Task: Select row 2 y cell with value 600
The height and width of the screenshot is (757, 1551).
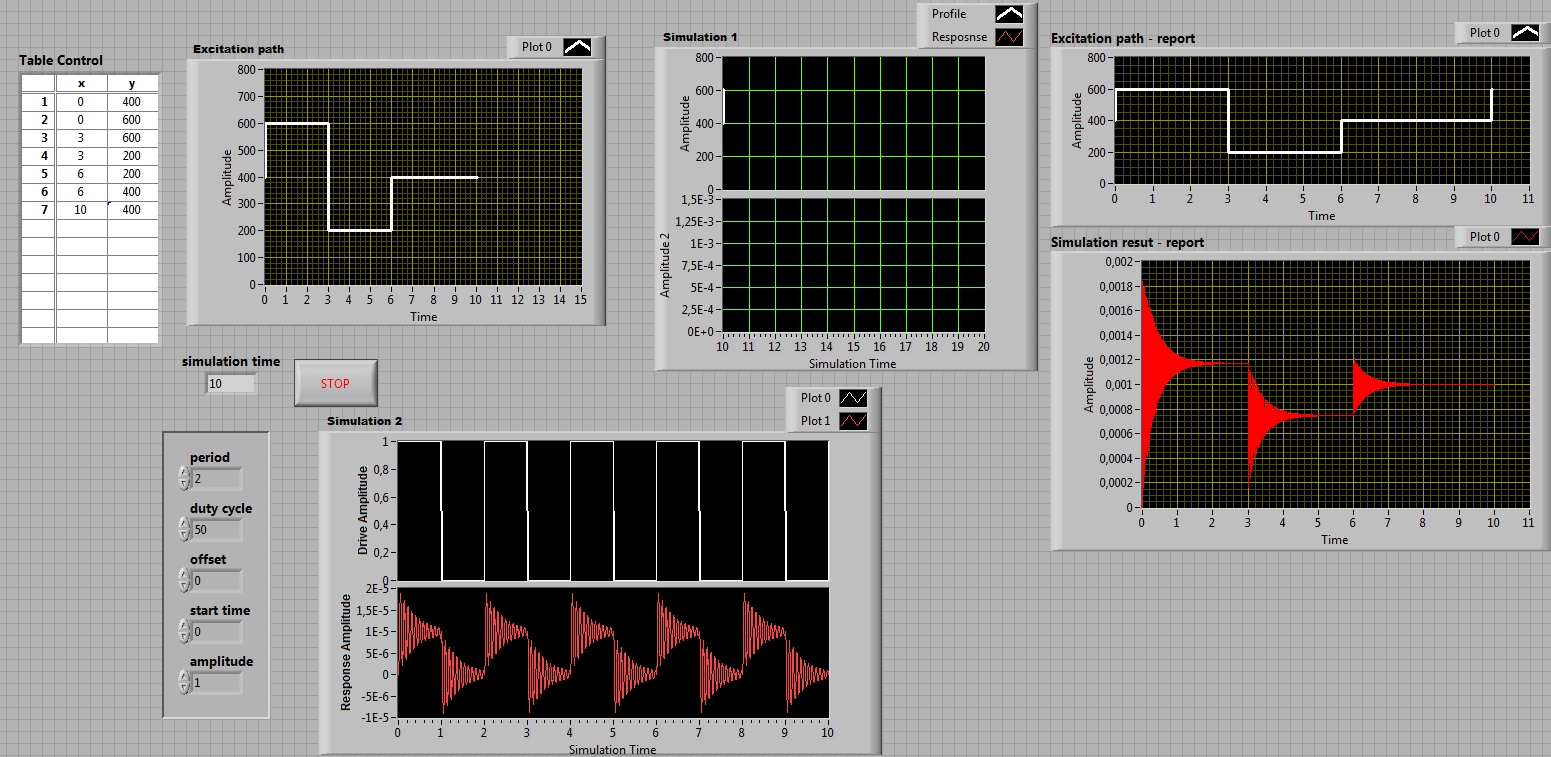Action: coord(133,120)
